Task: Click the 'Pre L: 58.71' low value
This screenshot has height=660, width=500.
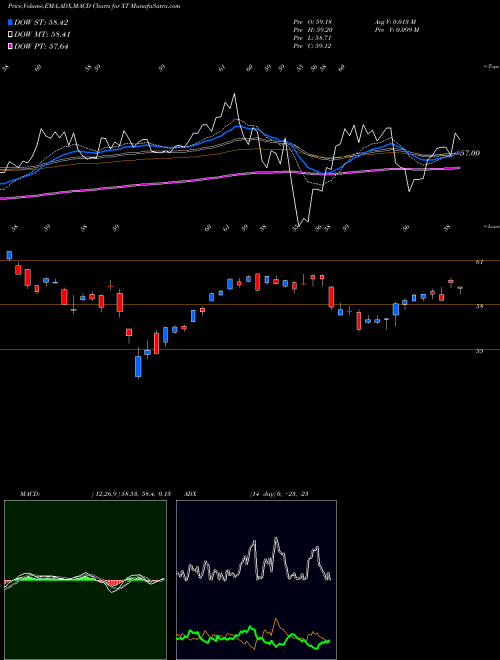Action: [312, 38]
